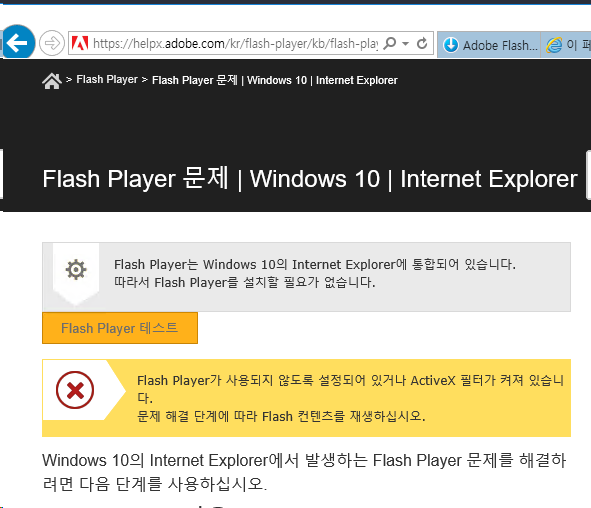Click the gear icon in the info box
The height and width of the screenshot is (508, 591).
[x=76, y=269]
